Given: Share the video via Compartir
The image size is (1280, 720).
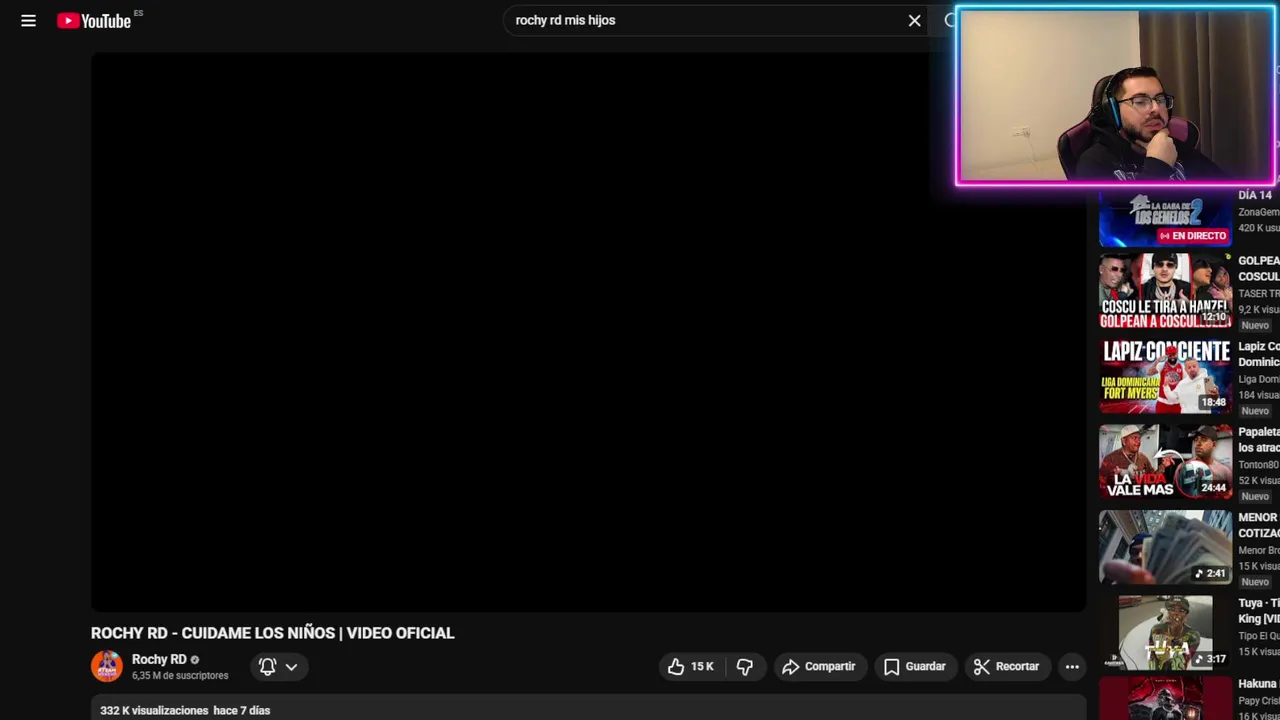Looking at the screenshot, I should coord(820,666).
